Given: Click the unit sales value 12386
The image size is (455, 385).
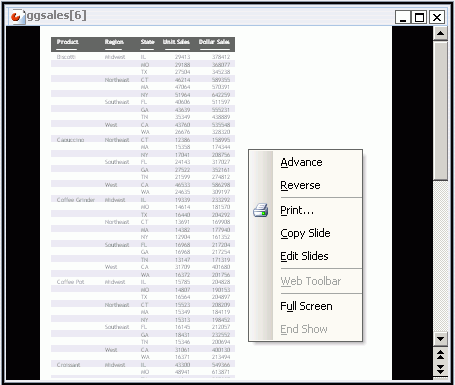Looking at the screenshot, I should coord(183,140).
